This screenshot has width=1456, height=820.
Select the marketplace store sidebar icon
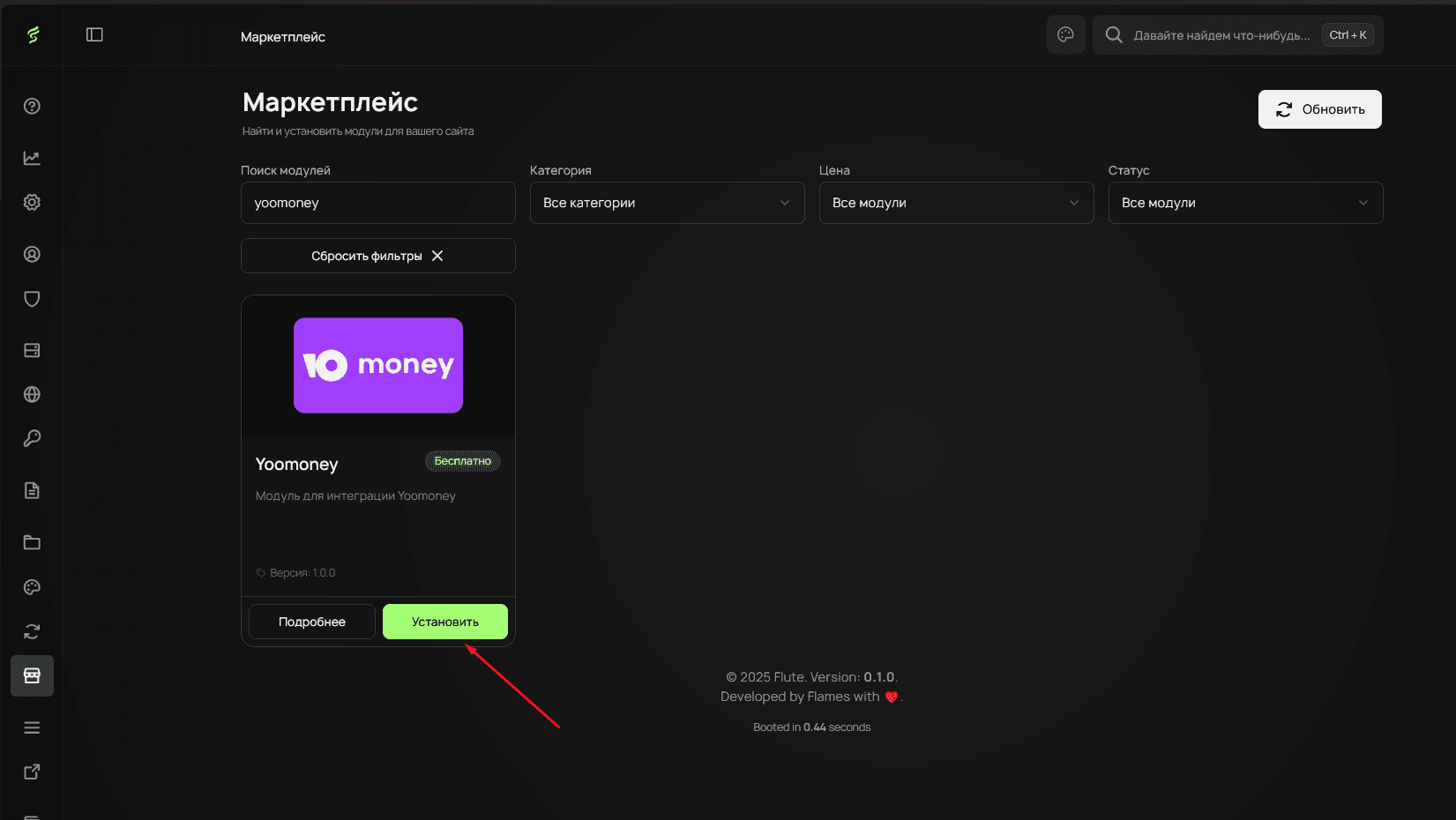click(32, 675)
